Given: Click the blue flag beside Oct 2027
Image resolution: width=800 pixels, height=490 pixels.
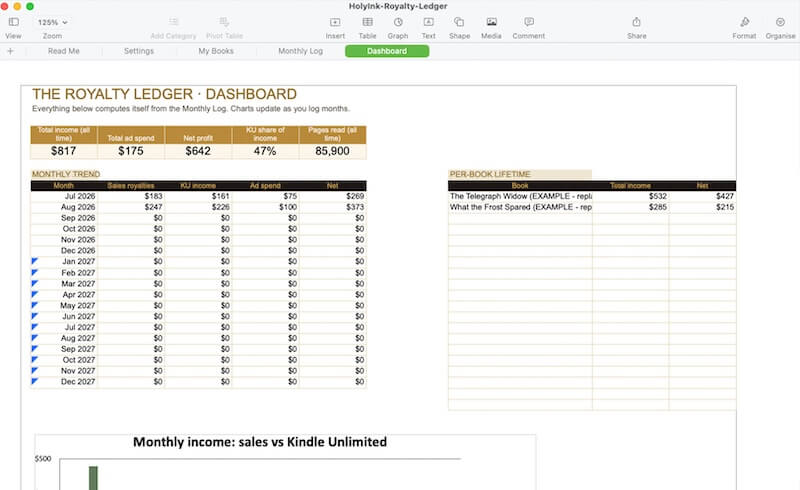Looking at the screenshot, I should [35, 359].
